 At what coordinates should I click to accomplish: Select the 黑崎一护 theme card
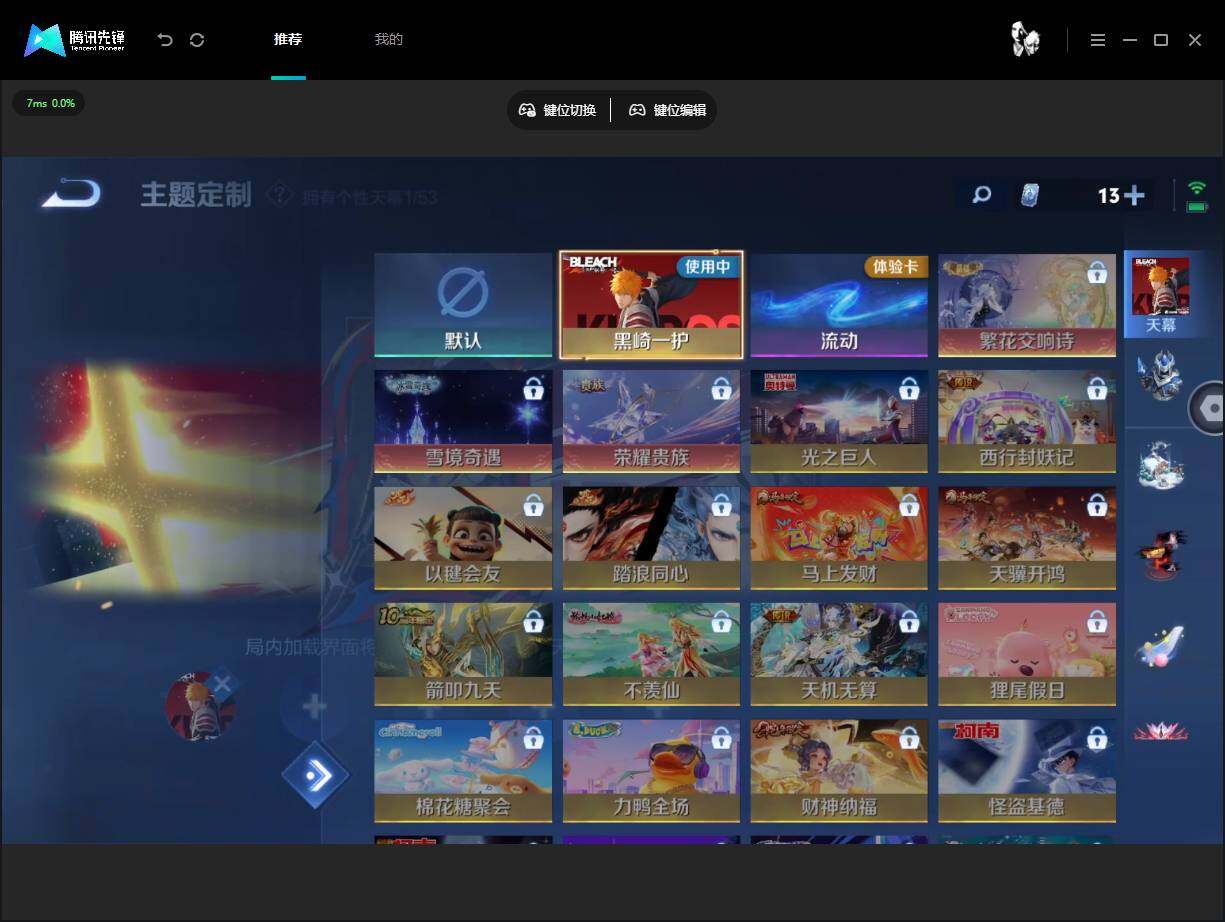tap(651, 305)
